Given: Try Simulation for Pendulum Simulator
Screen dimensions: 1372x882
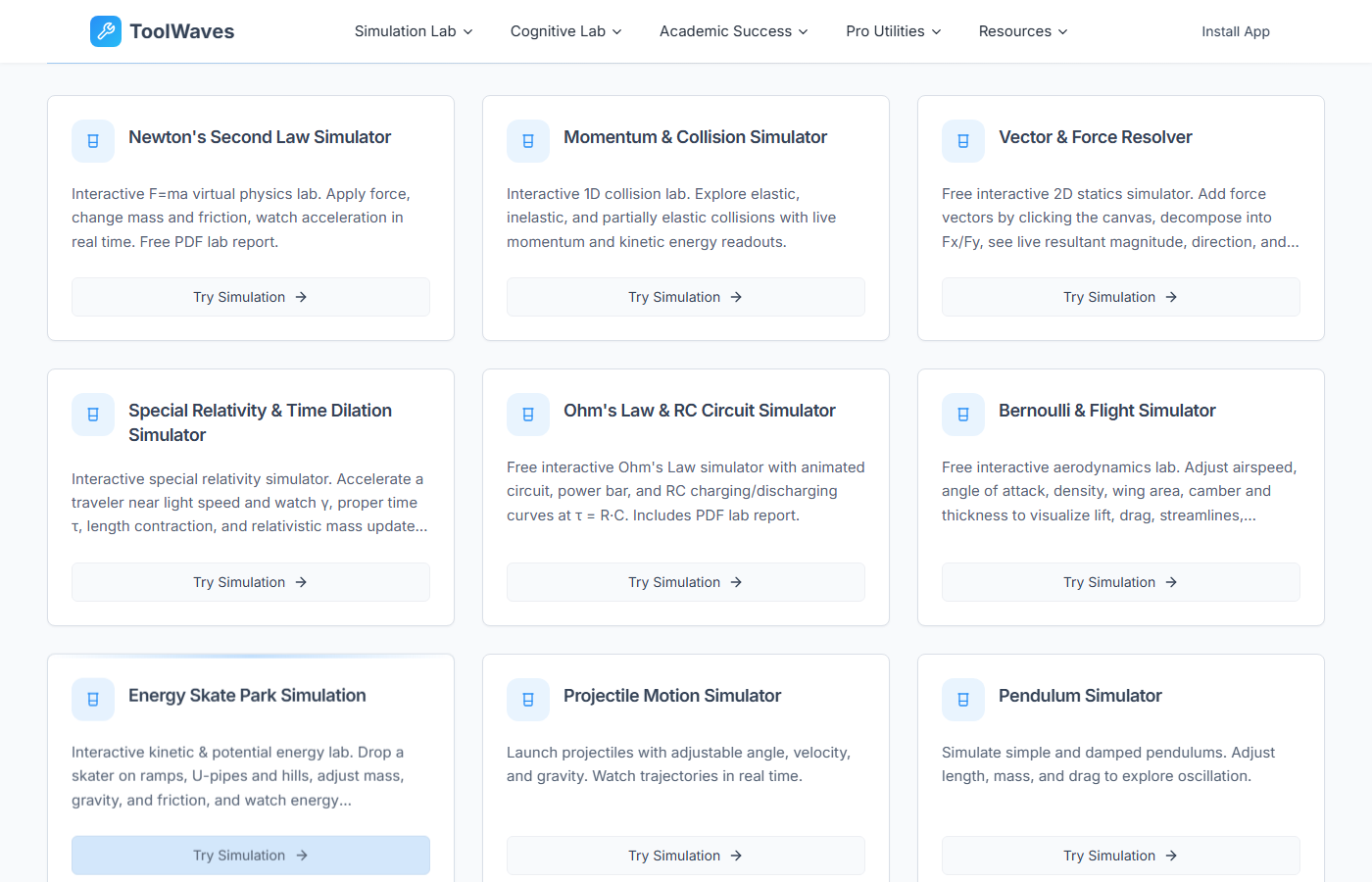Looking at the screenshot, I should coord(1121,856).
